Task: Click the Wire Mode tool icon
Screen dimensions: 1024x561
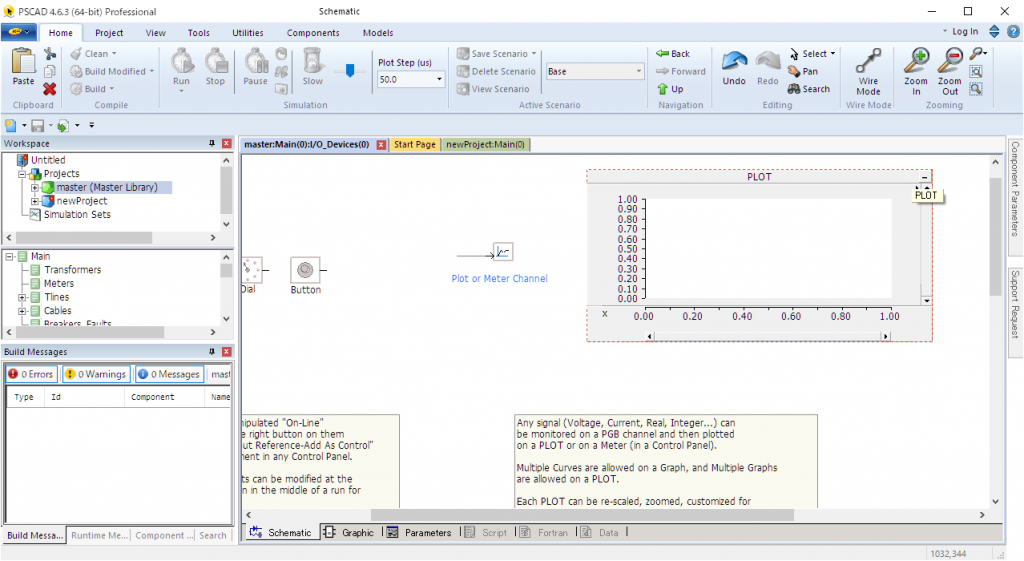Action: pos(868,62)
